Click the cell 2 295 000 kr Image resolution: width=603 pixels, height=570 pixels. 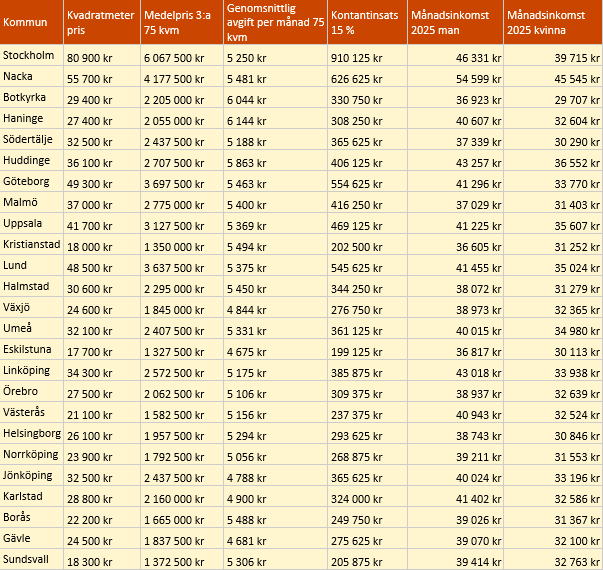click(x=182, y=286)
